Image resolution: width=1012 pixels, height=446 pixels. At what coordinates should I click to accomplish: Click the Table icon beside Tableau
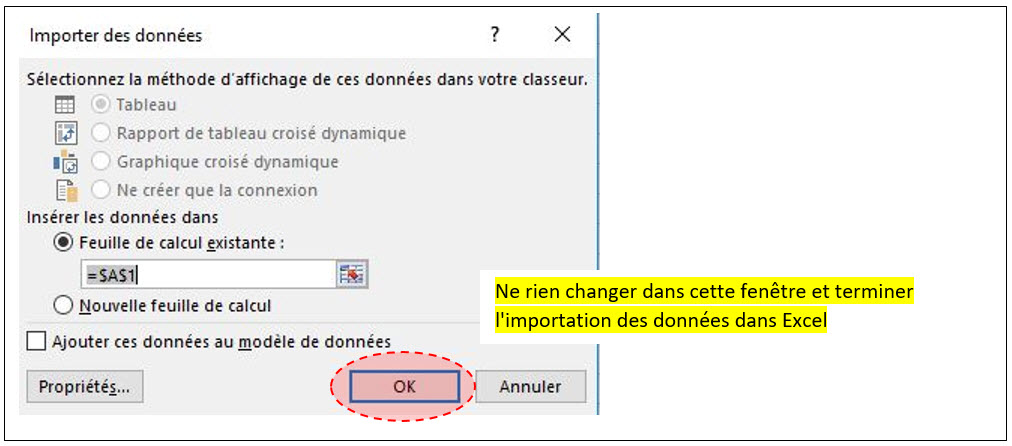coord(64,104)
